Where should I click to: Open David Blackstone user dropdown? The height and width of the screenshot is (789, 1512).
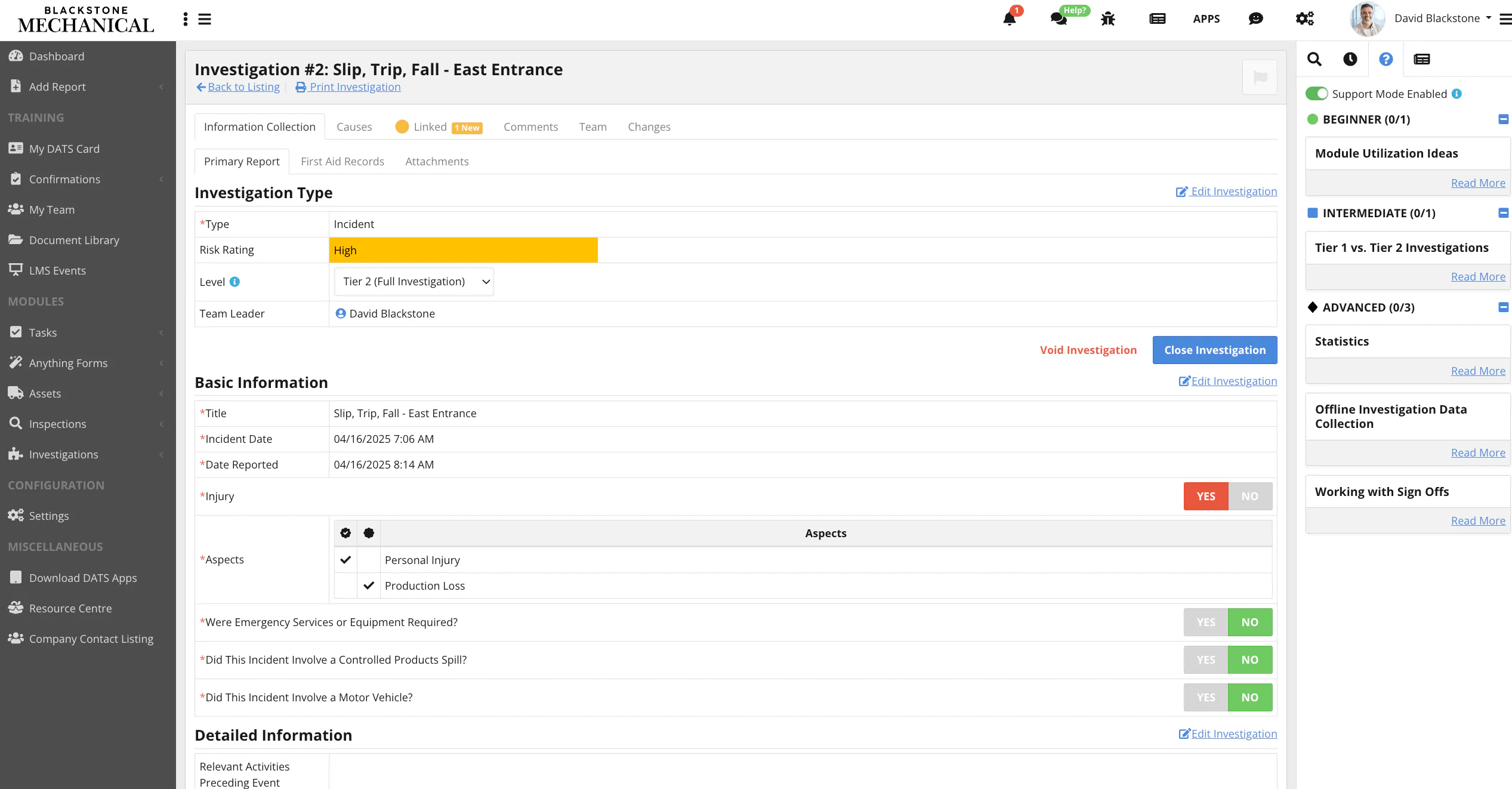(1442, 19)
